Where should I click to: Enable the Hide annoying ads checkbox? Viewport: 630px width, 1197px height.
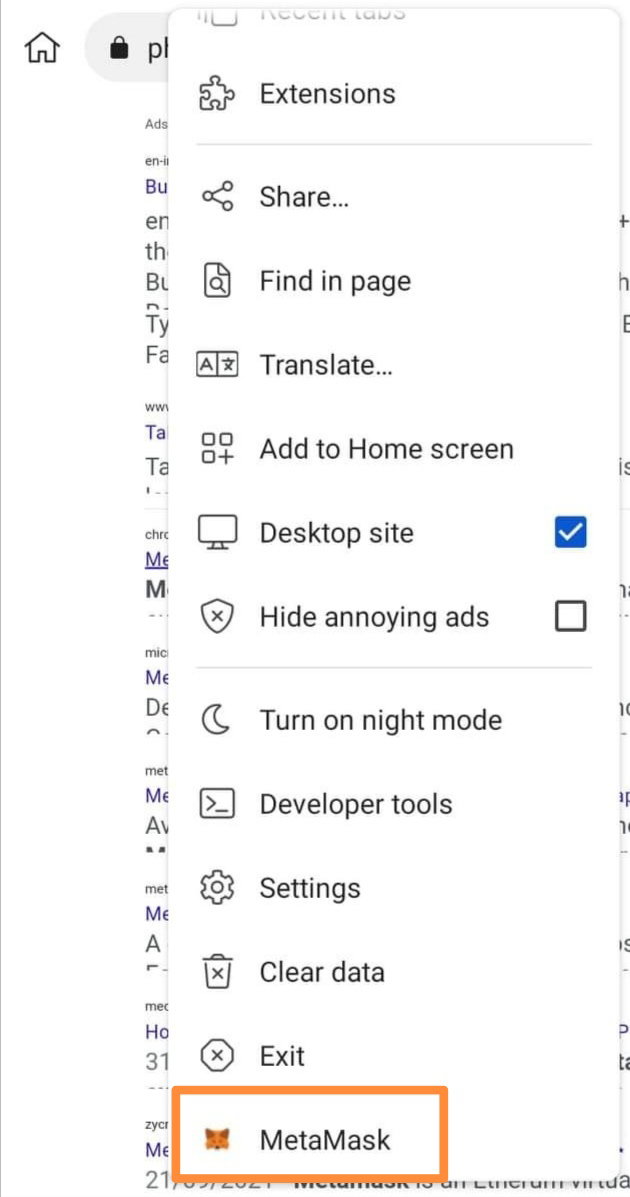[x=570, y=616]
